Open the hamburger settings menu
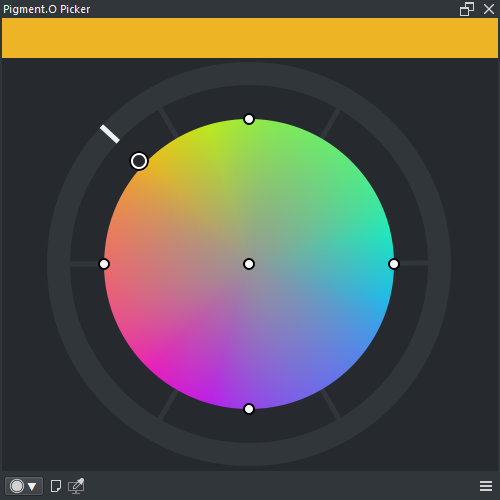500x500 pixels. point(486,486)
